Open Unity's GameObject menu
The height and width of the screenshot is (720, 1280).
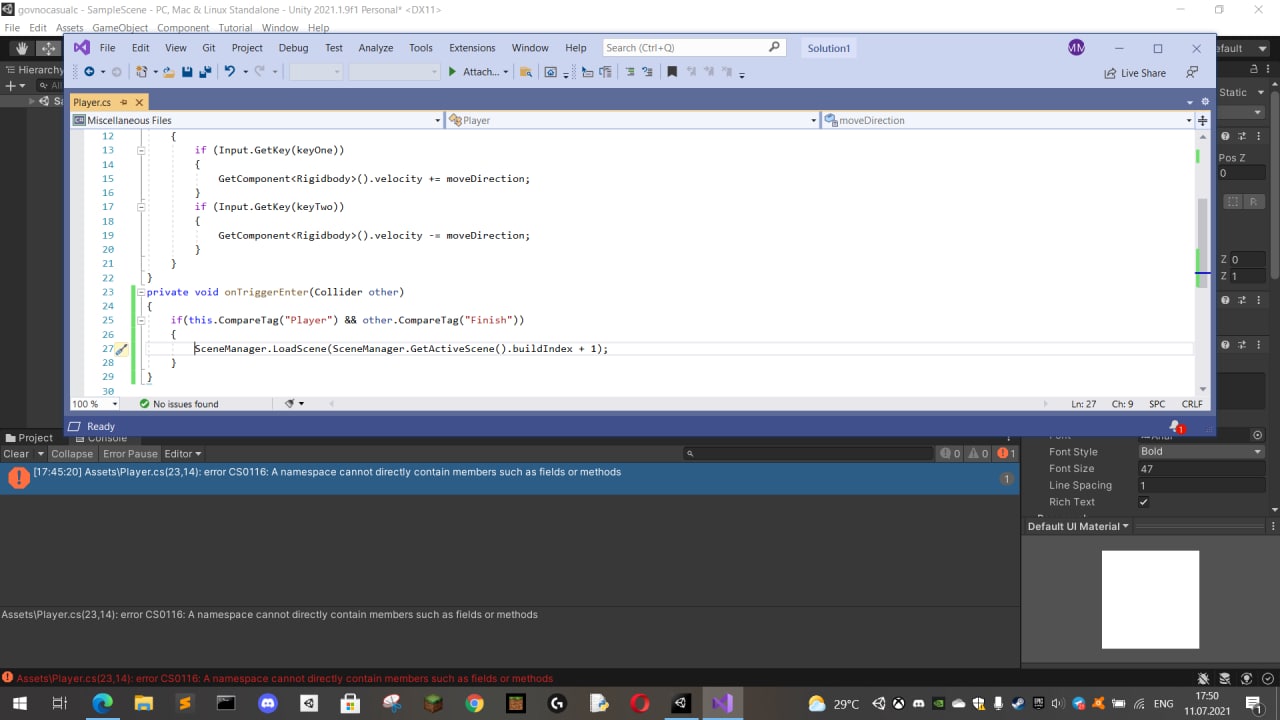(x=121, y=28)
